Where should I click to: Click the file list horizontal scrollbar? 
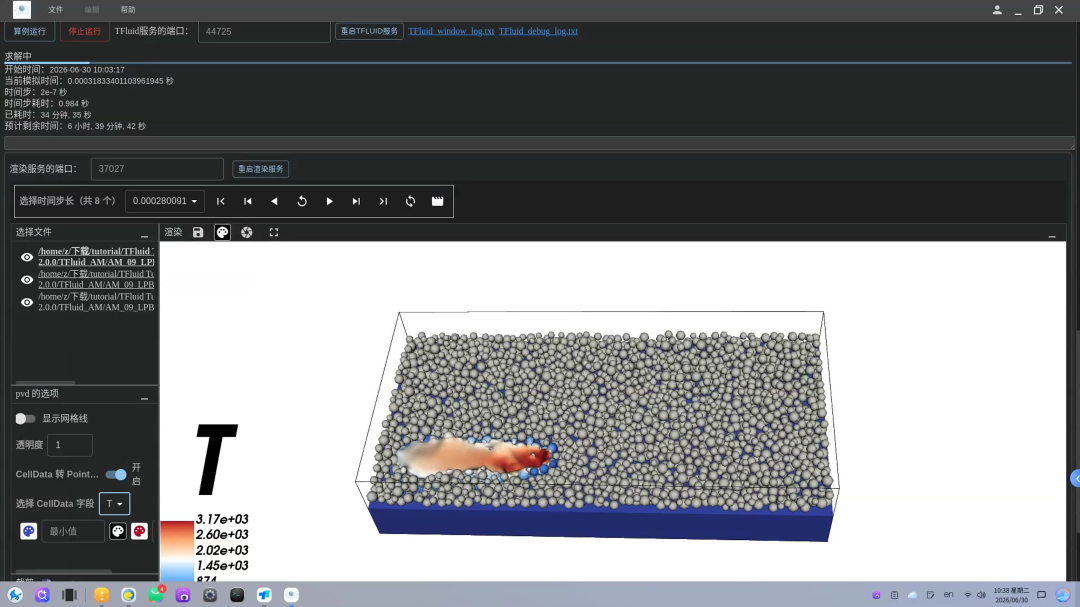click(45, 382)
